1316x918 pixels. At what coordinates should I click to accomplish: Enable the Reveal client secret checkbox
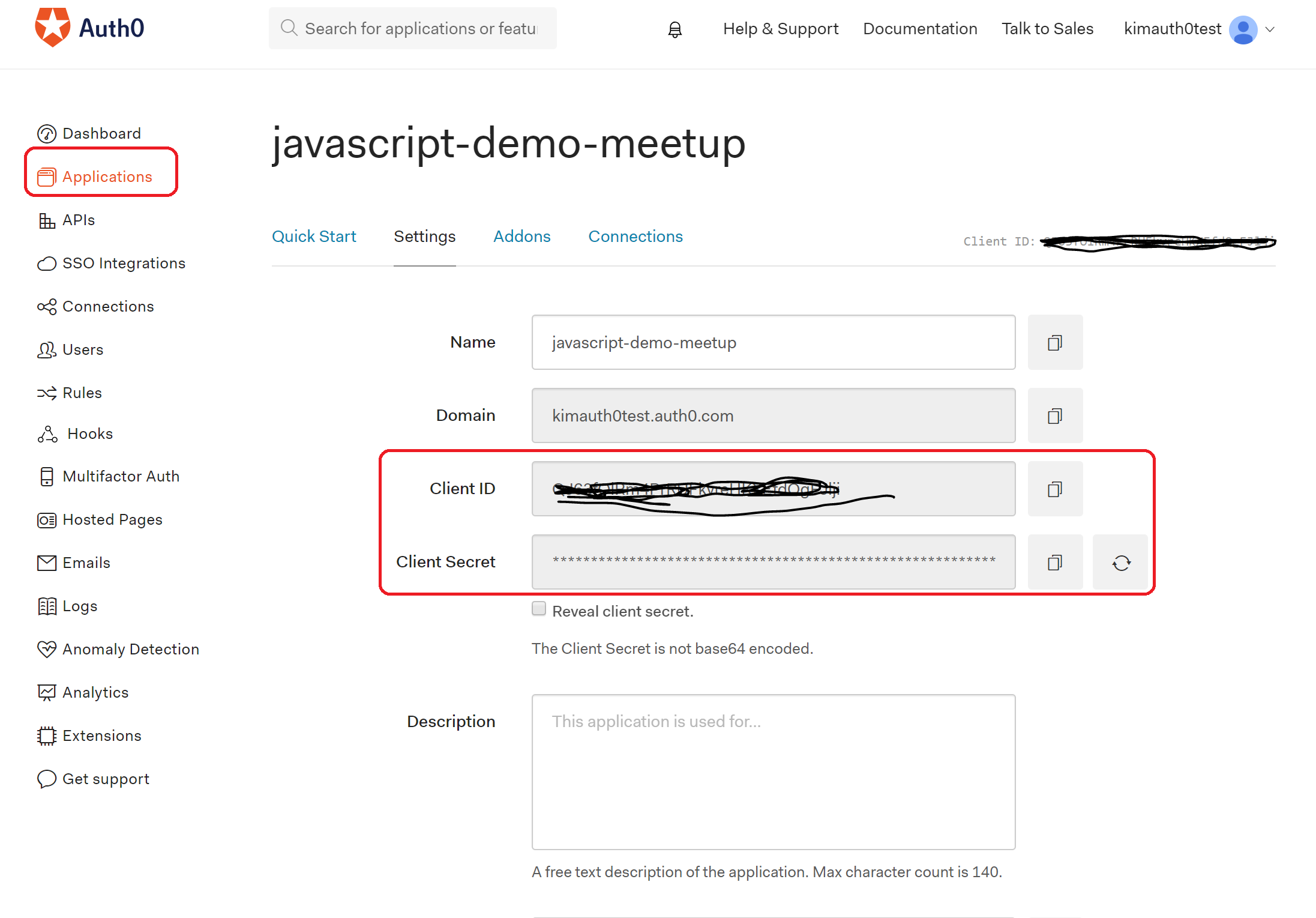pos(538,609)
